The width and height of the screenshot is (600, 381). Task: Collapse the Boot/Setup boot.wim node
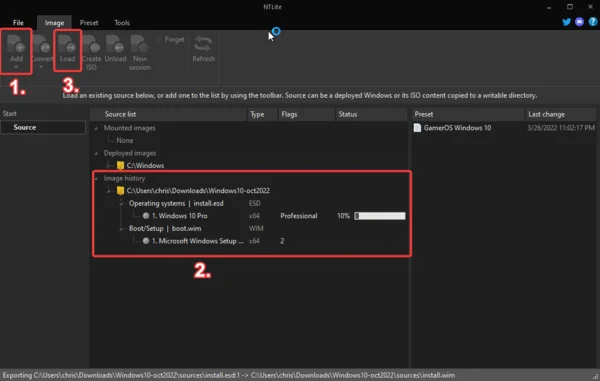[121, 229]
